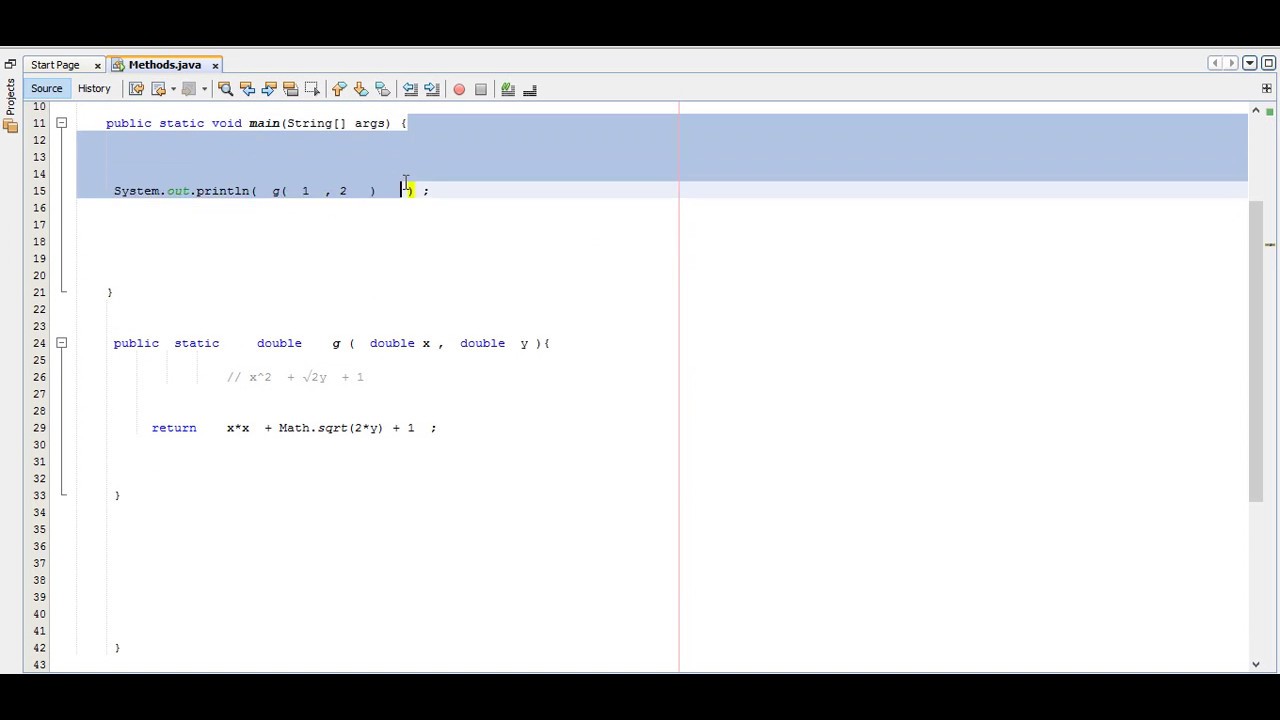
Task: Click the Back navigation icon in editor toolbar
Action: pos(158,89)
